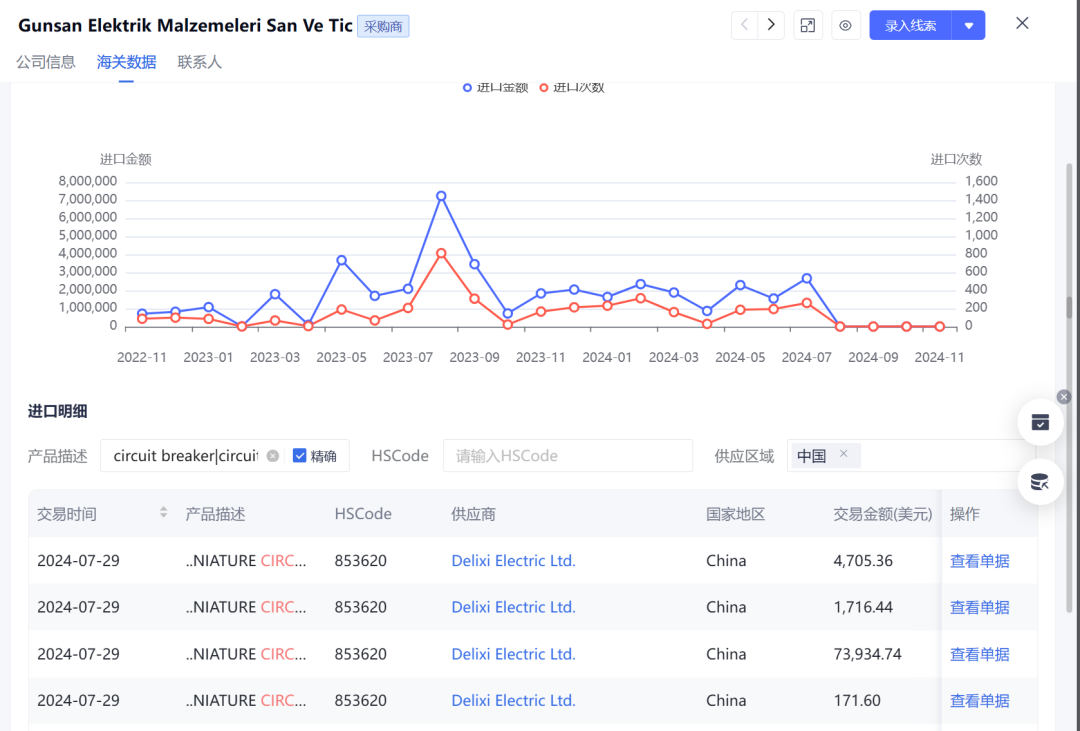The image size is (1080, 731).
Task: Open Delixi Electric link for 73,934.74 row
Action: click(513, 654)
